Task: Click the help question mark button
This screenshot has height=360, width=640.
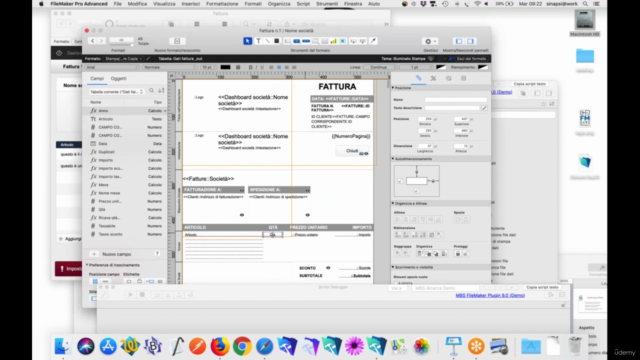Action: click(157, 254)
